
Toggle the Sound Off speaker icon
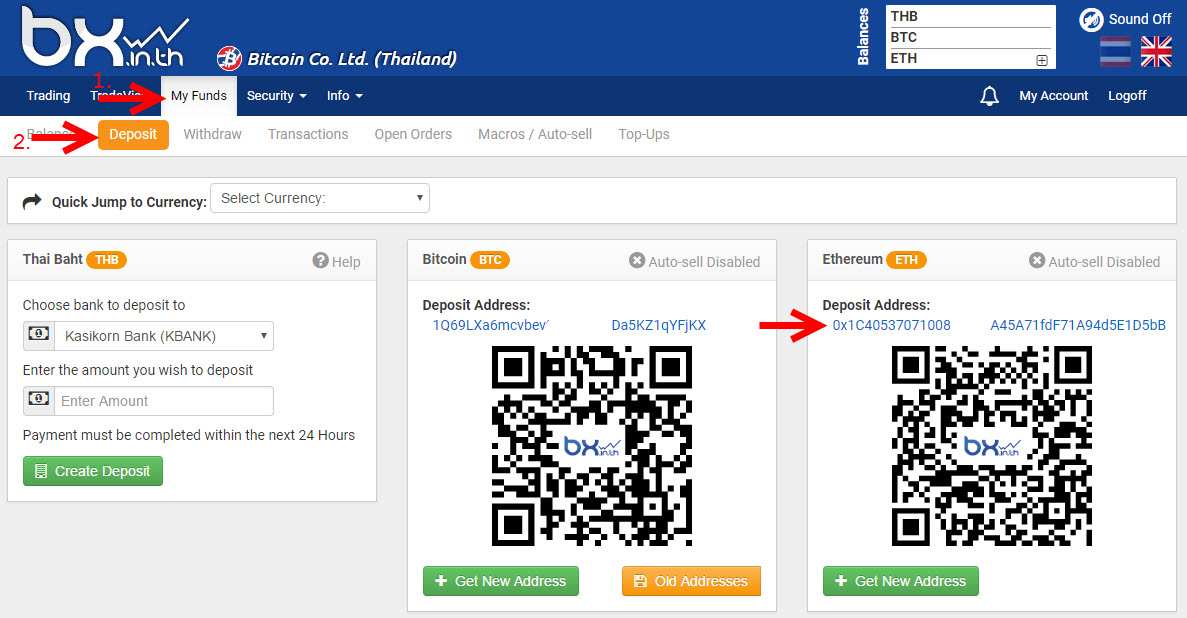click(1091, 20)
